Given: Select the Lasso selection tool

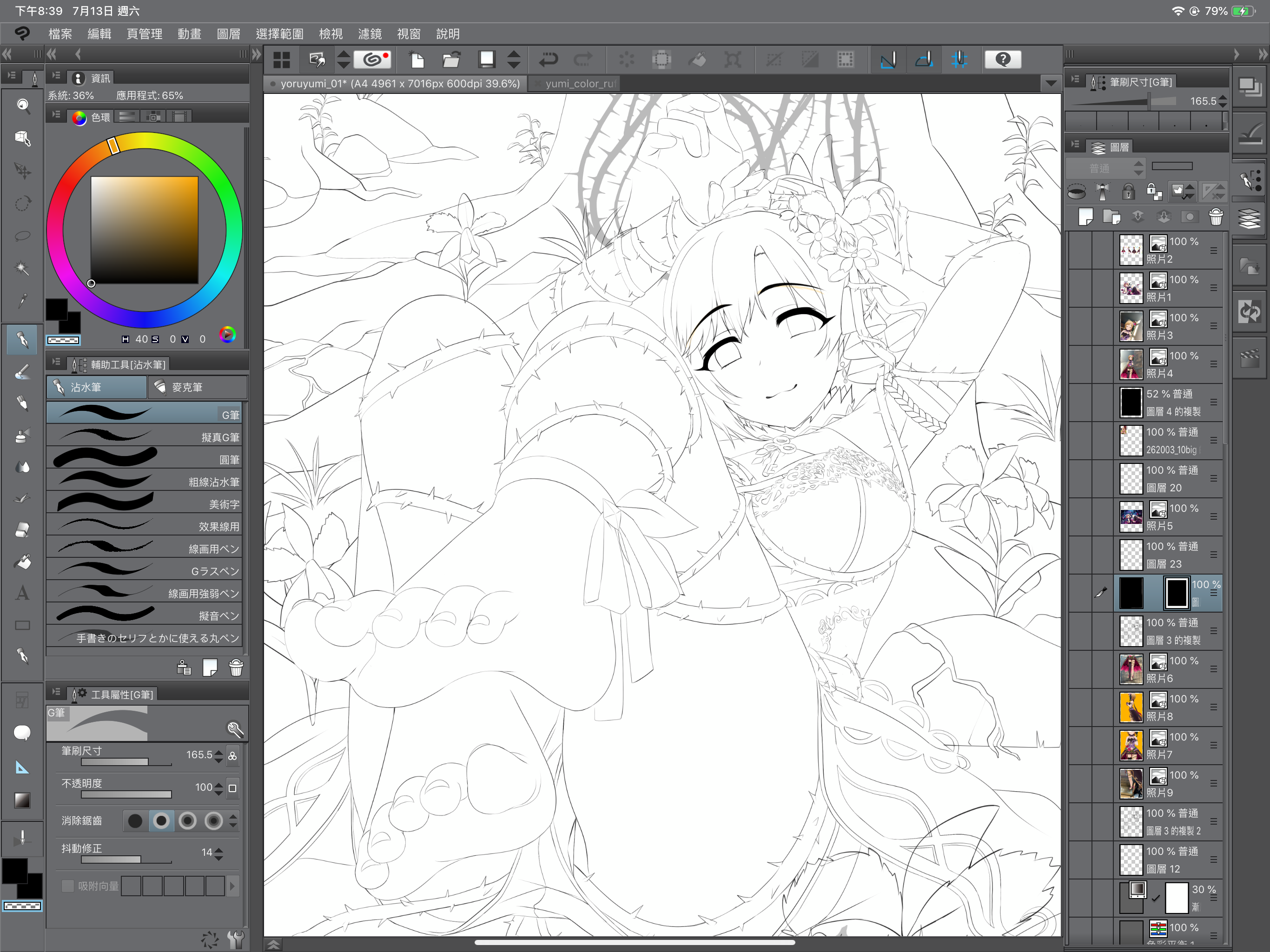Looking at the screenshot, I should coord(22,235).
